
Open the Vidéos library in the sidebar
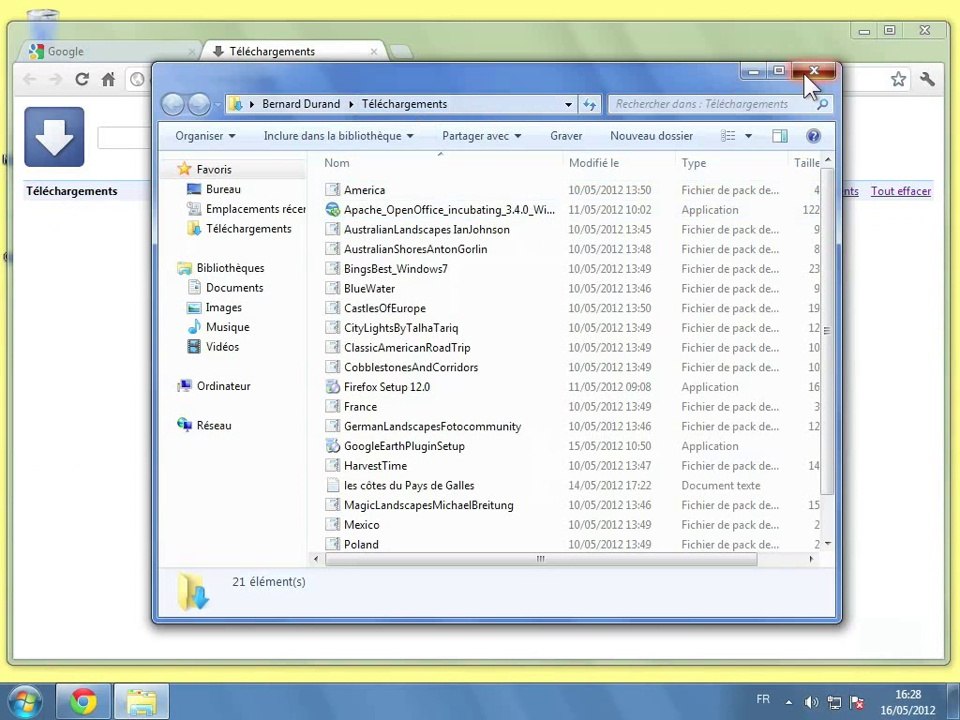[222, 347]
